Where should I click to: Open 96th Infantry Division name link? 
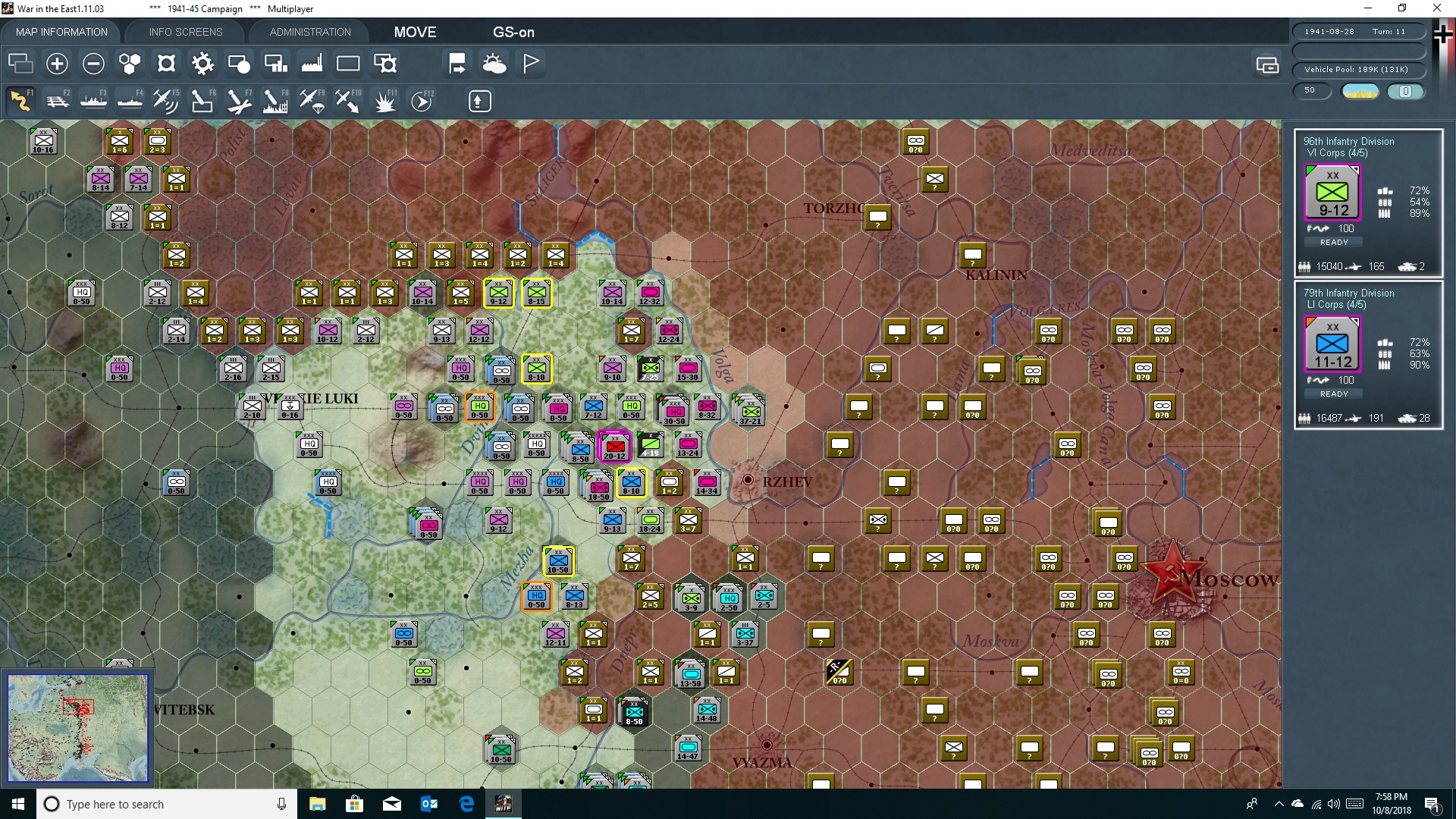[x=1348, y=141]
